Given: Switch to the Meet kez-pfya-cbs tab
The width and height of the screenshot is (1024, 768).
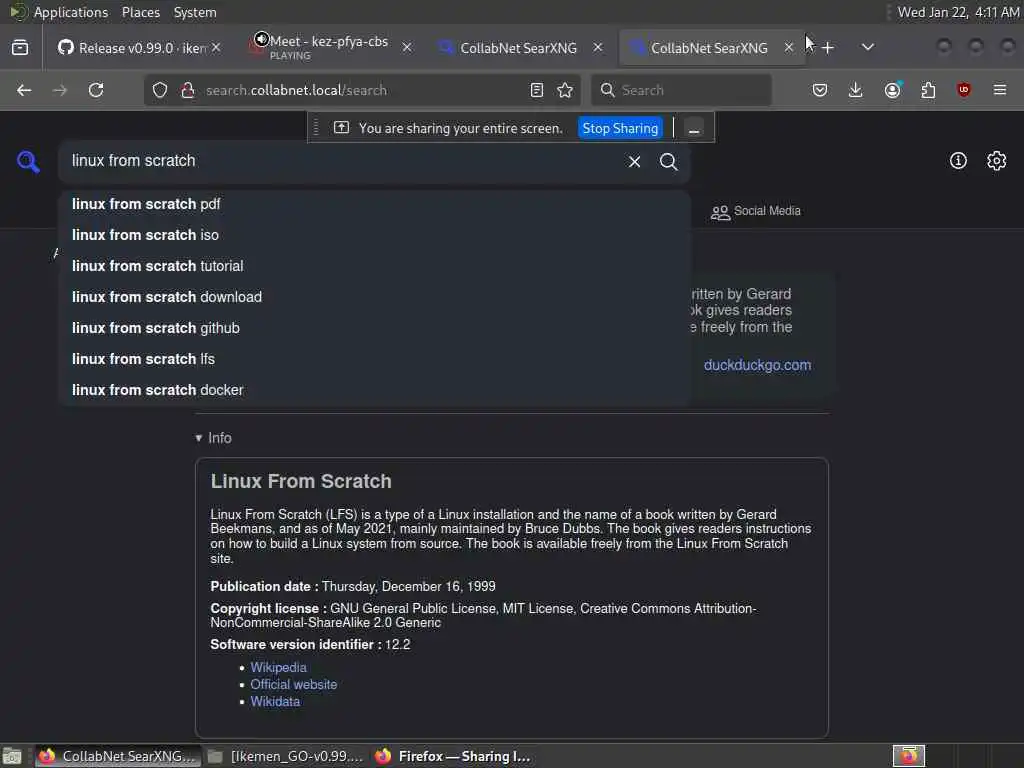Looking at the screenshot, I should [x=328, y=48].
